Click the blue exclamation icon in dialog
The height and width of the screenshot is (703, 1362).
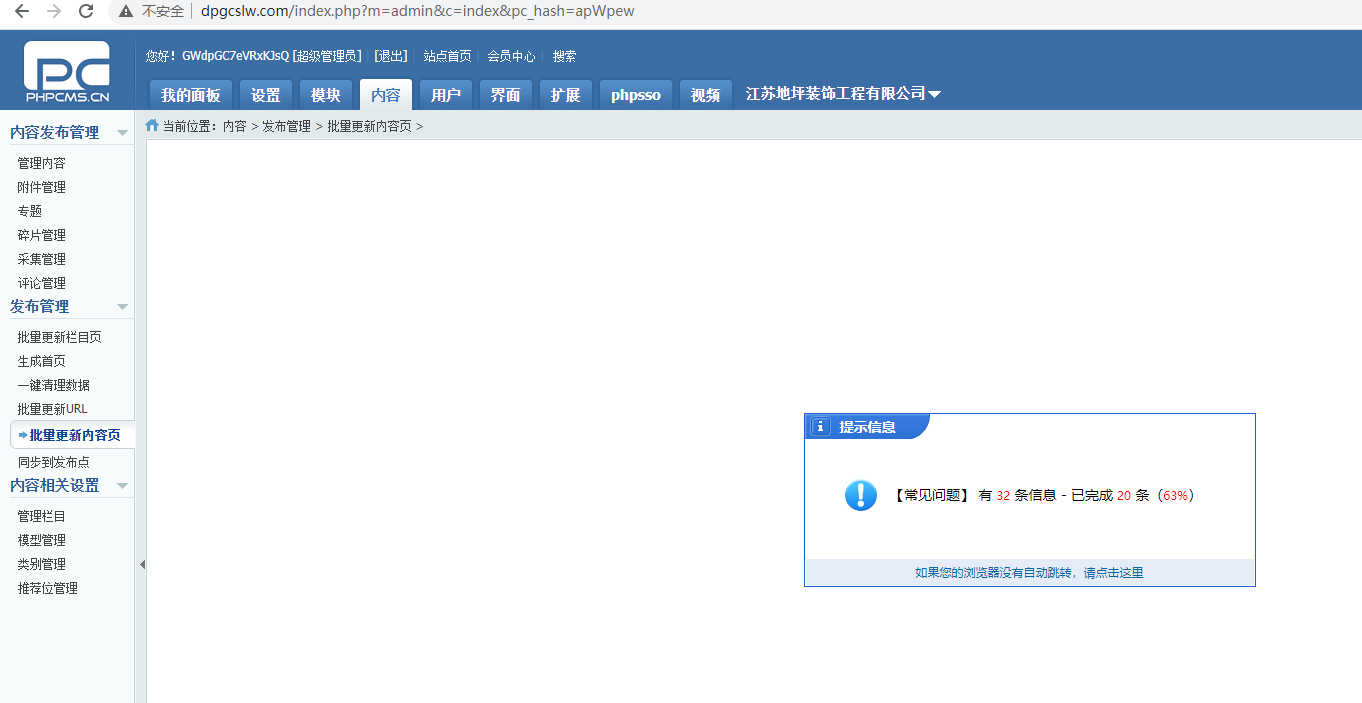(x=860, y=495)
